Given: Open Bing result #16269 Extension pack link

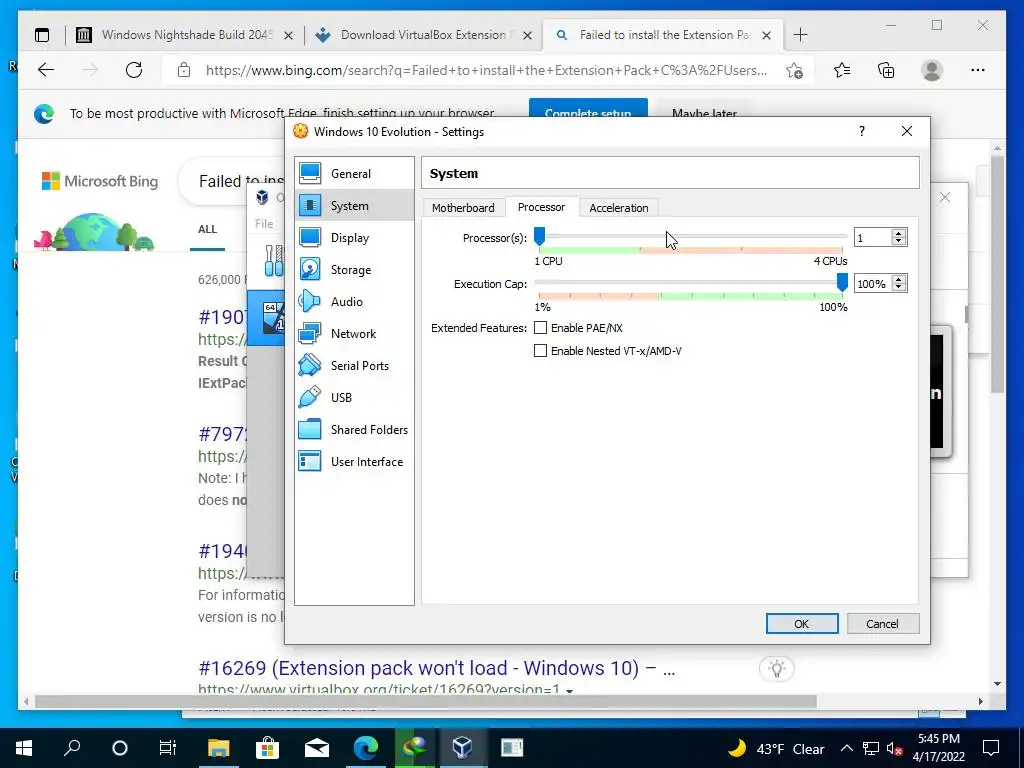Looking at the screenshot, I should pyautogui.click(x=436, y=668).
